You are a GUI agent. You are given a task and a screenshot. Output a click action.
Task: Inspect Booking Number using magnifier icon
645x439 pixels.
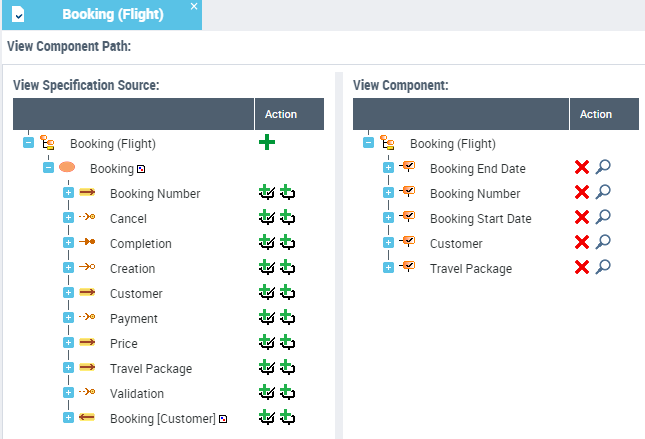[x=602, y=193]
